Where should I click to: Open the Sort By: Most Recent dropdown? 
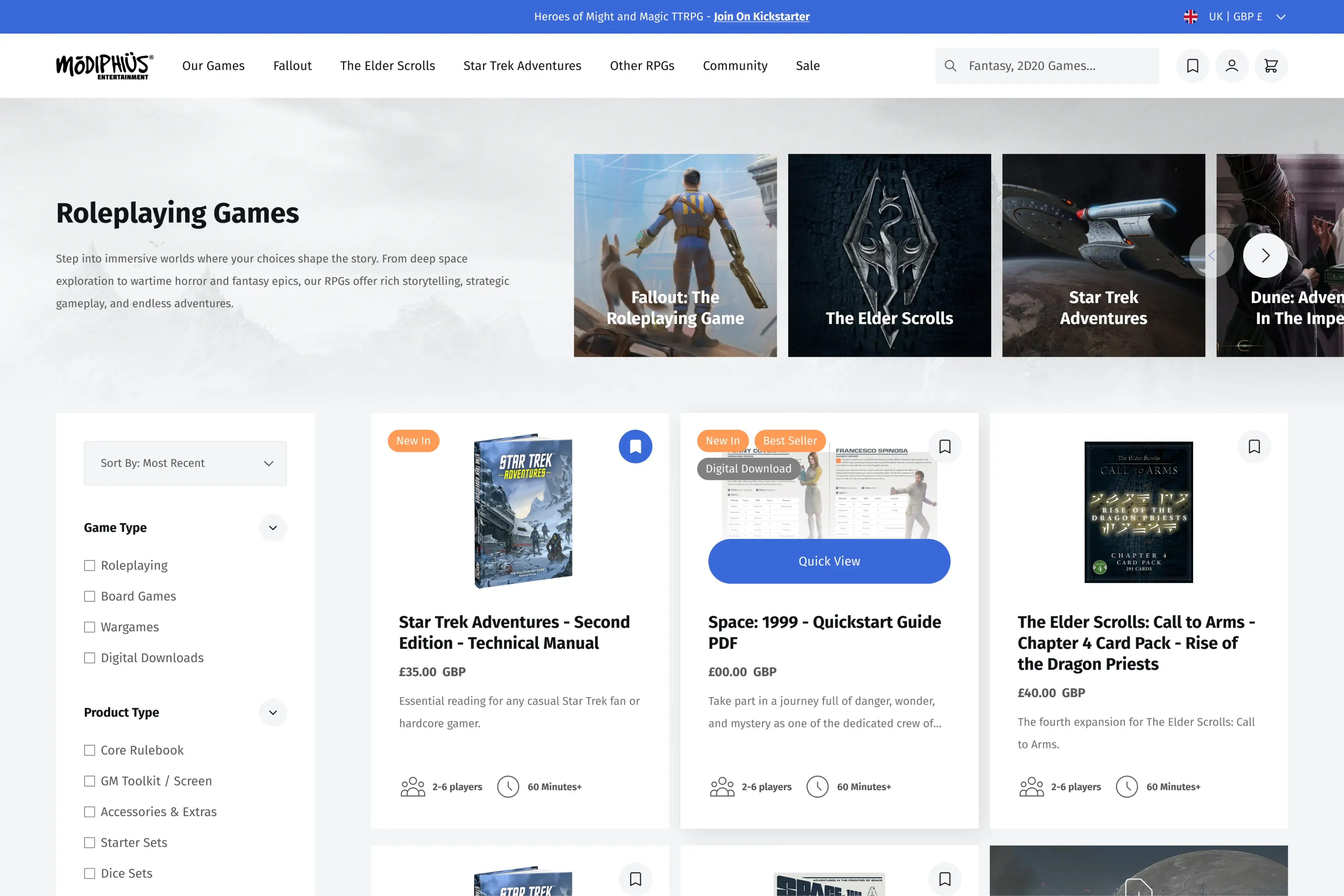pyautogui.click(x=185, y=463)
